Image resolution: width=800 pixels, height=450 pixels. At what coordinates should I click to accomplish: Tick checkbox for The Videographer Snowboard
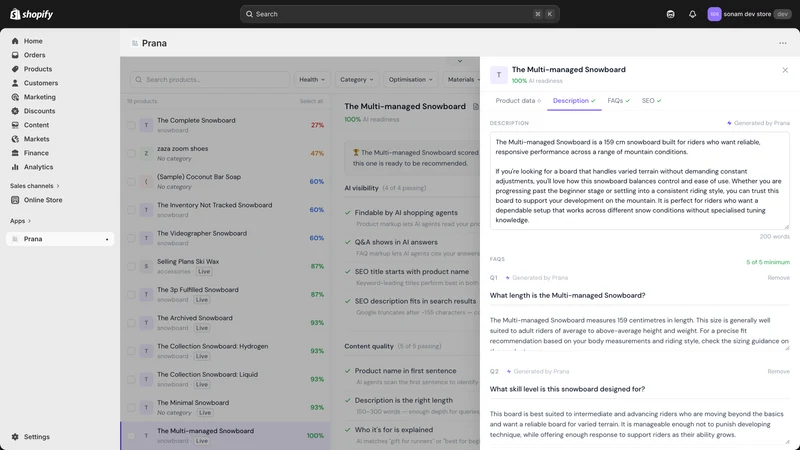(131, 238)
